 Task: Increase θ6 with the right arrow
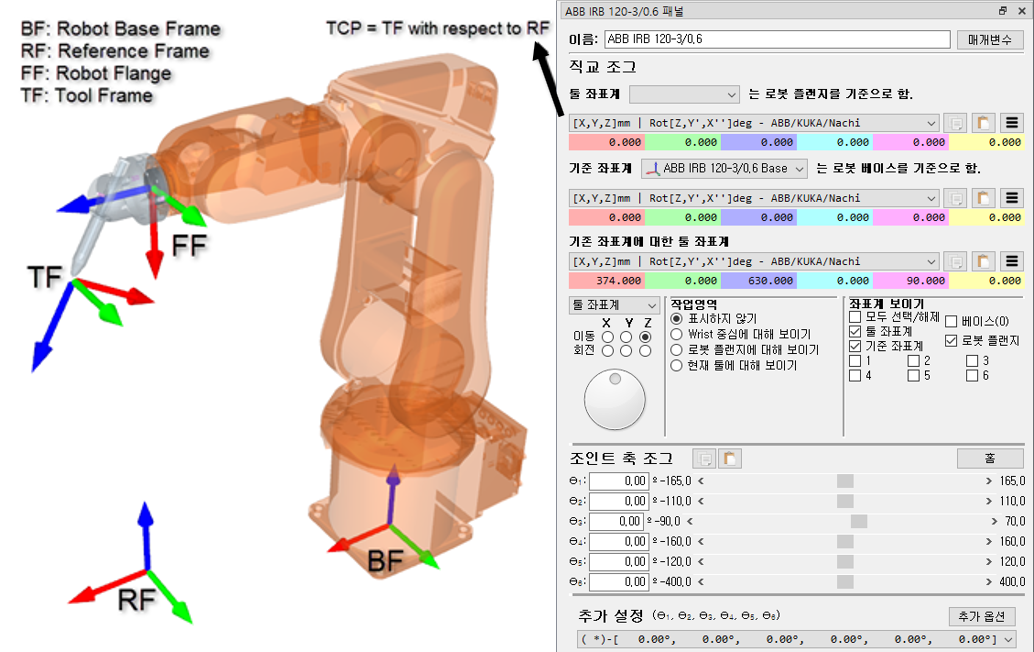tap(988, 582)
